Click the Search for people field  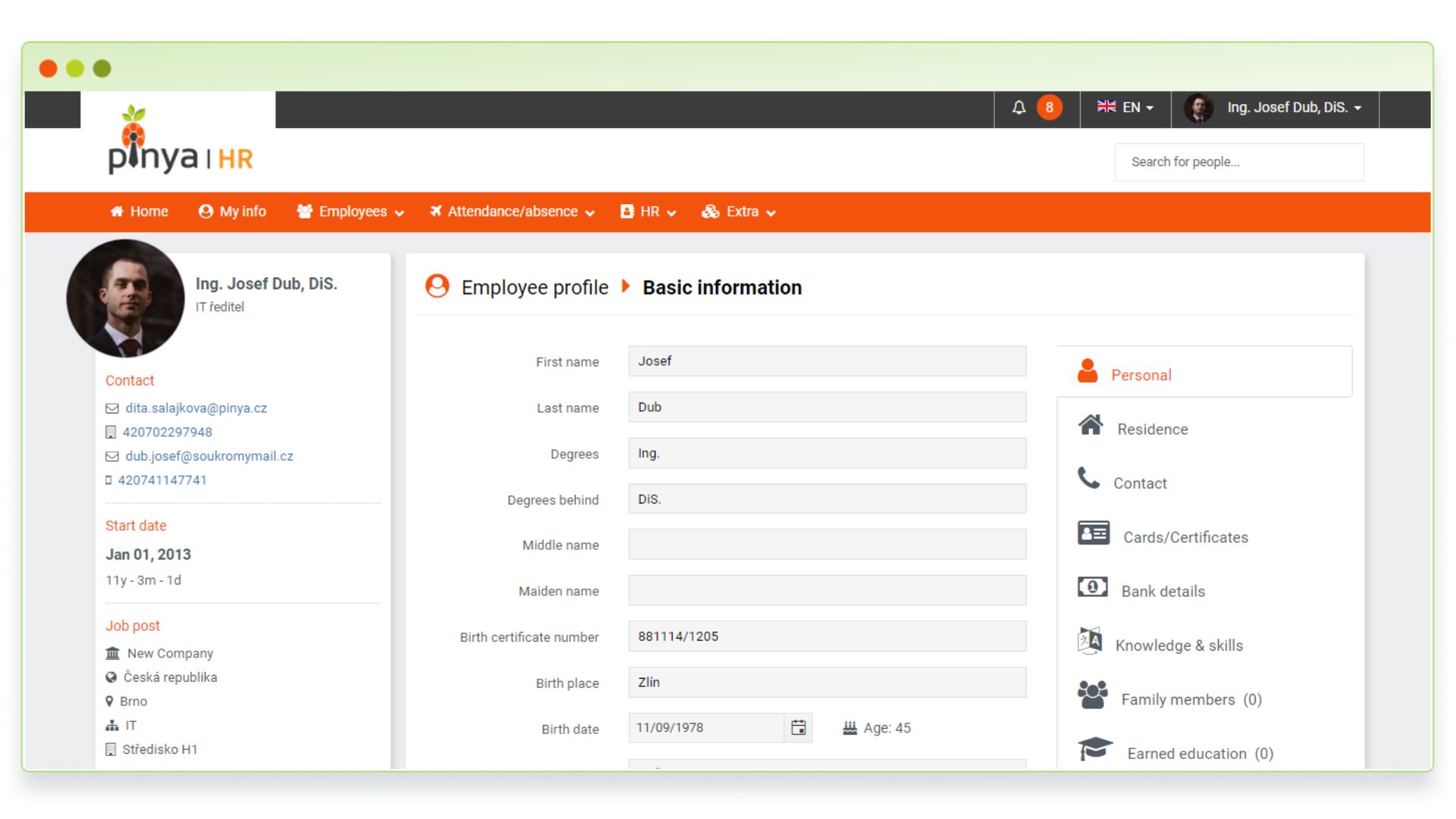(1238, 162)
